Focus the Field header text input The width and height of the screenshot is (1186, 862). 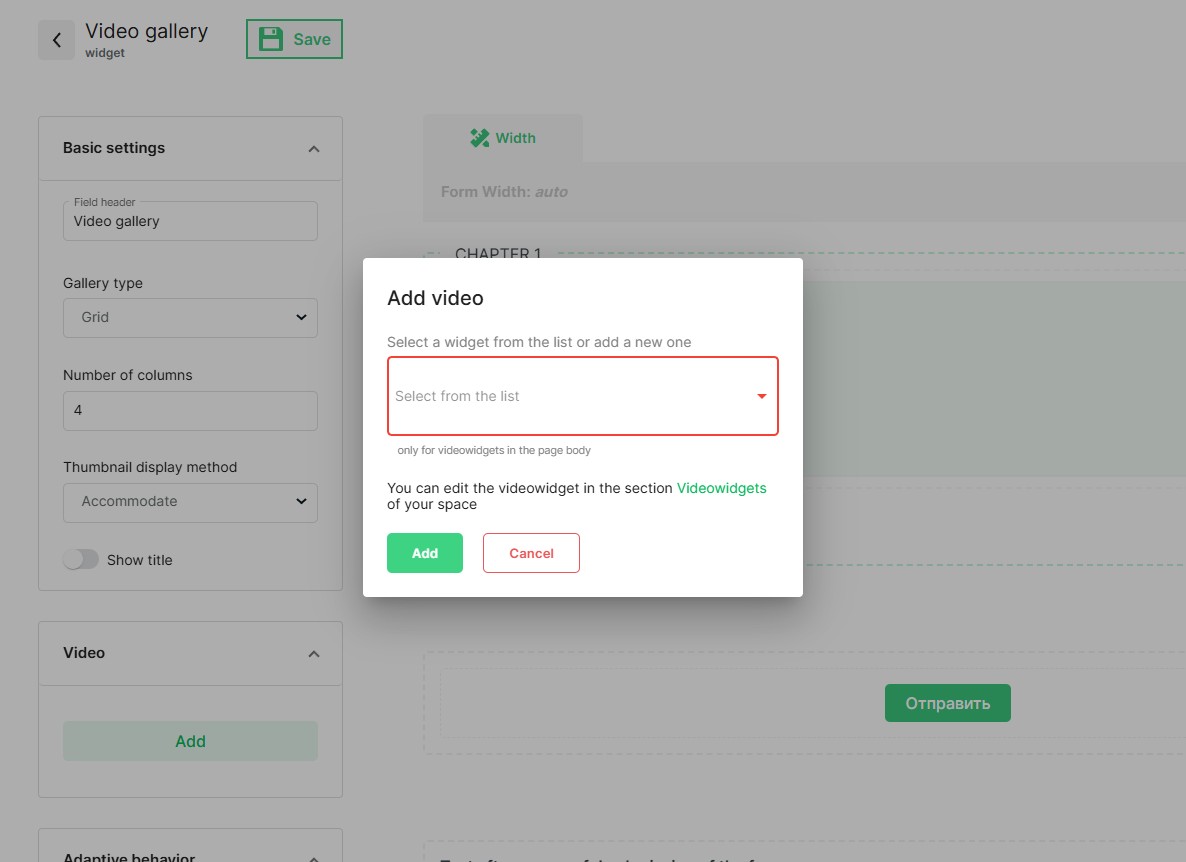[x=190, y=222]
